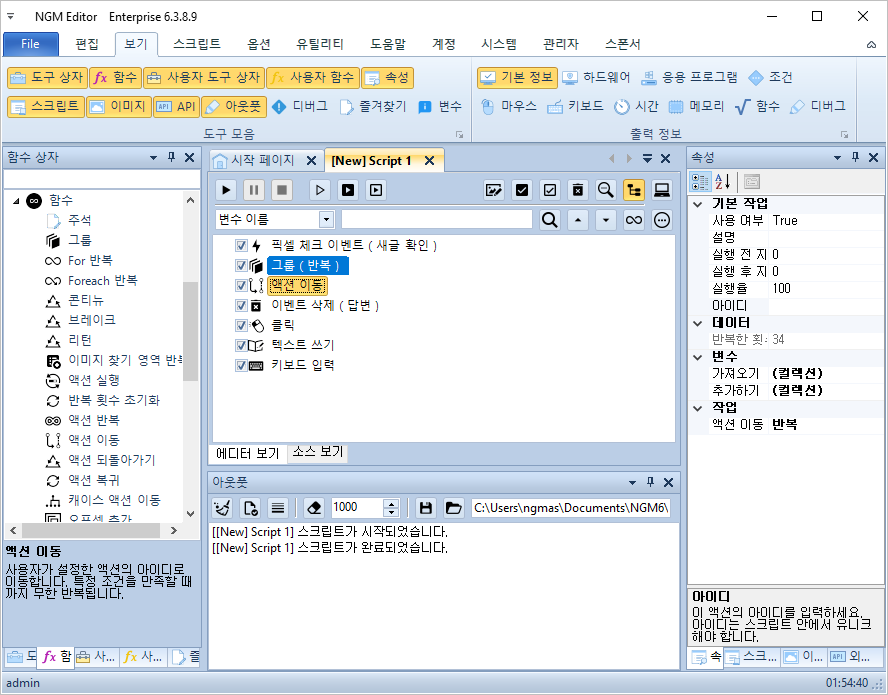
Task: Open the File menu
Action: [x=31, y=44]
